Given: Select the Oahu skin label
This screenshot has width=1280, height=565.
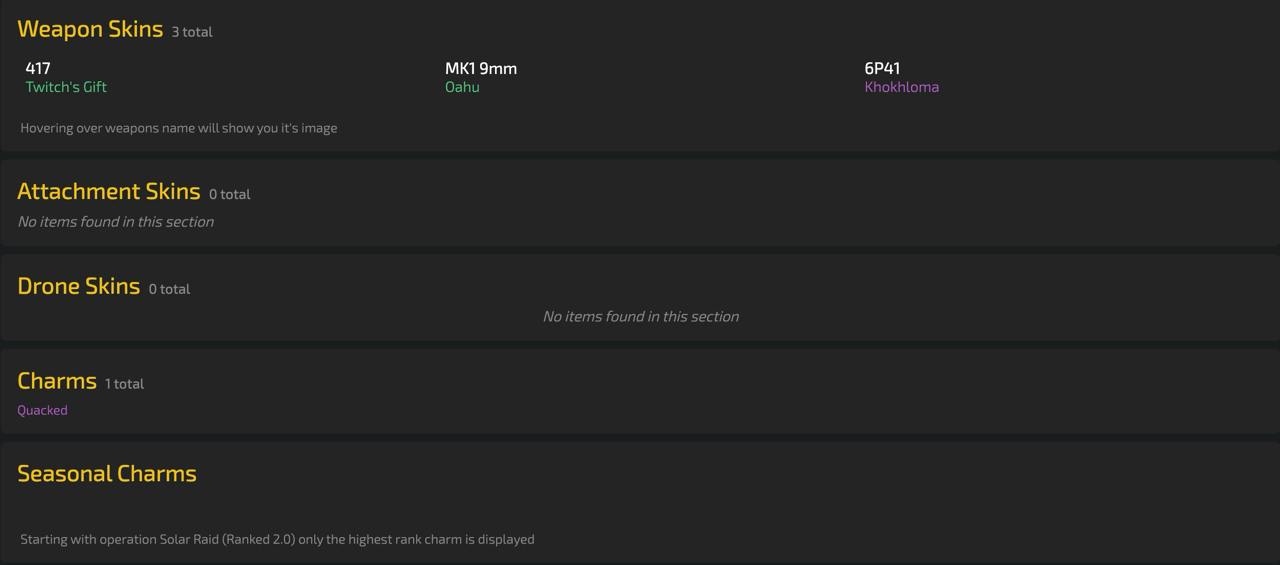Looking at the screenshot, I should coord(462,87).
